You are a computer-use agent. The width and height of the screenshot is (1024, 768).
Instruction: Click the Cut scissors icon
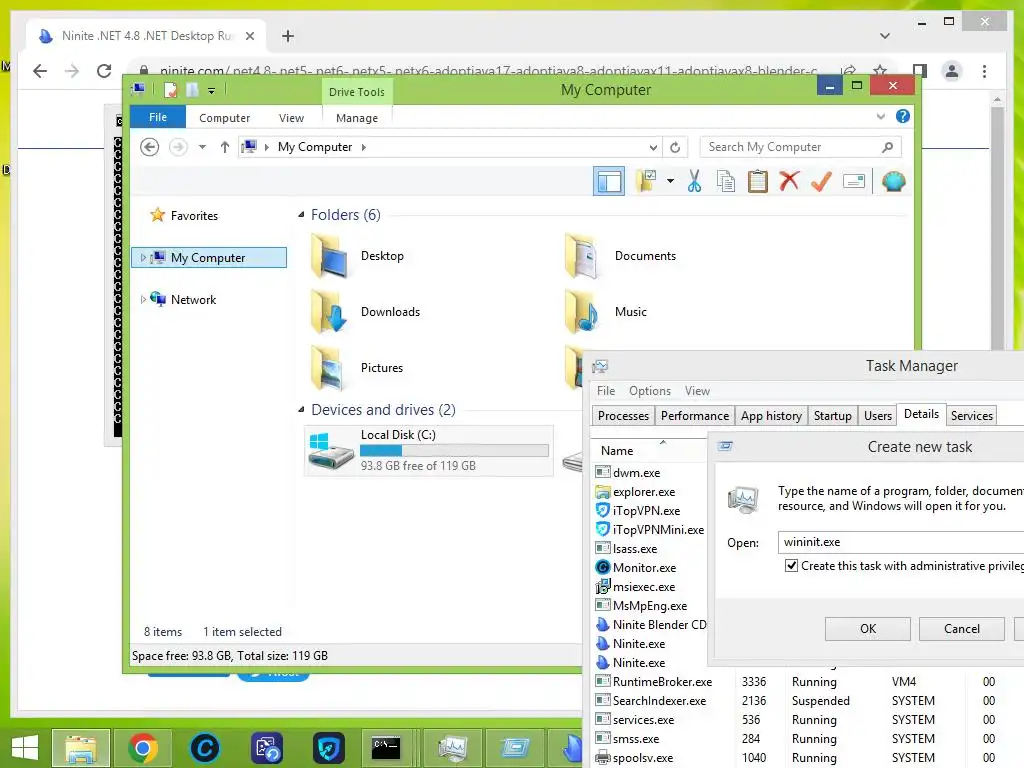pos(694,181)
